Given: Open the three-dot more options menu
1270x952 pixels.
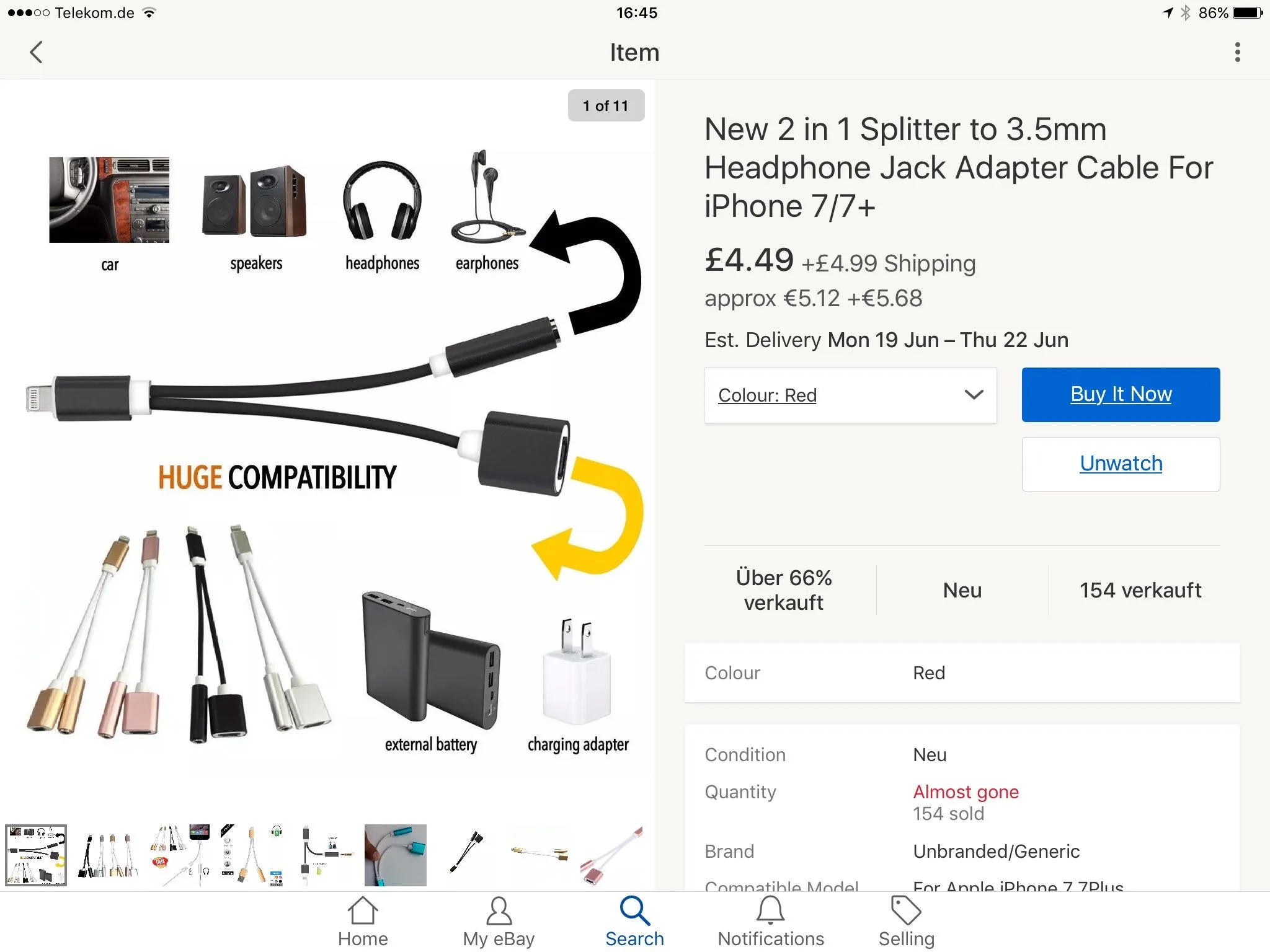Looking at the screenshot, I should coord(1237,52).
